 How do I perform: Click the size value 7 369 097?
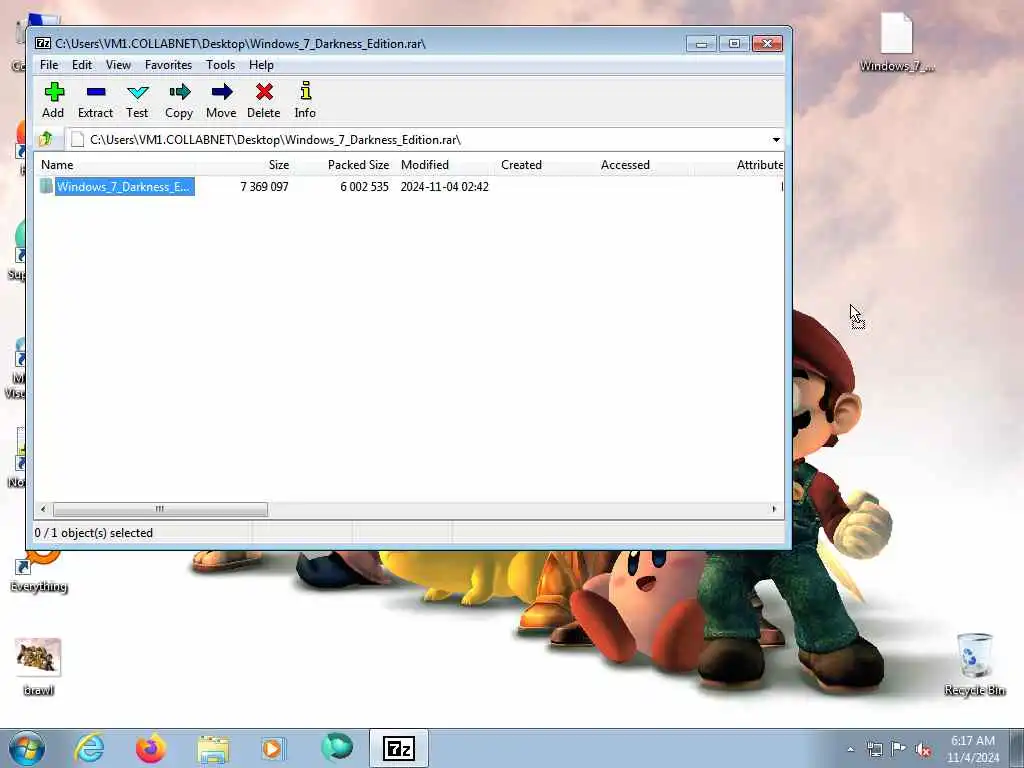tap(264, 187)
